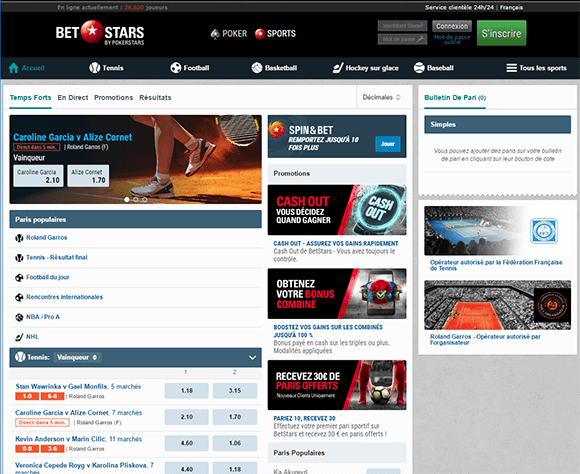
Task: Click the football icon beside Football du jour
Action: point(19,278)
